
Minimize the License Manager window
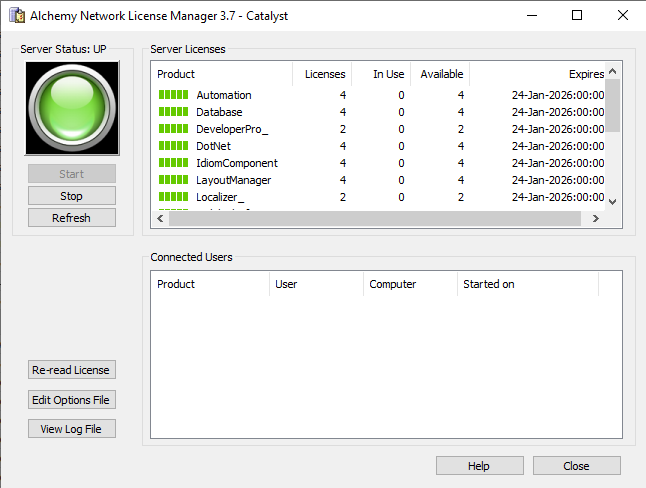[532, 16]
